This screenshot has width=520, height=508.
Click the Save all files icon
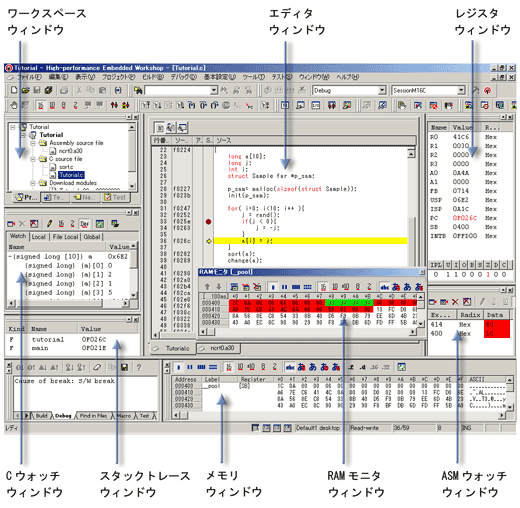48,90
